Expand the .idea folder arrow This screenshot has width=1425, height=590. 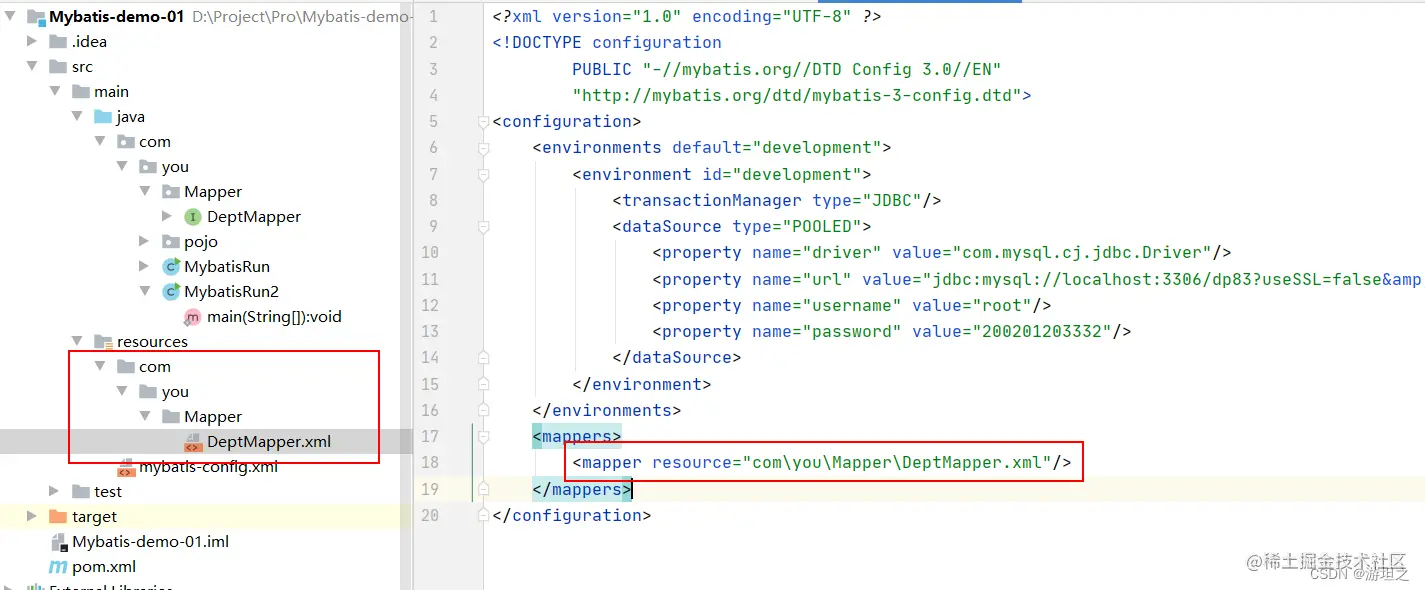[32, 41]
